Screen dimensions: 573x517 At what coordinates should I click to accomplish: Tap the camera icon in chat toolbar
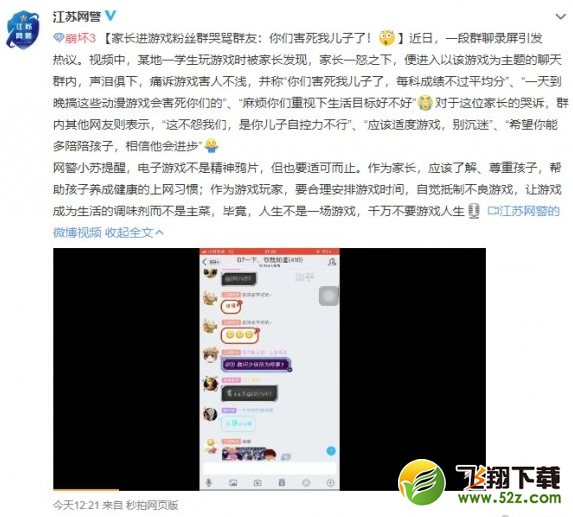point(257,483)
